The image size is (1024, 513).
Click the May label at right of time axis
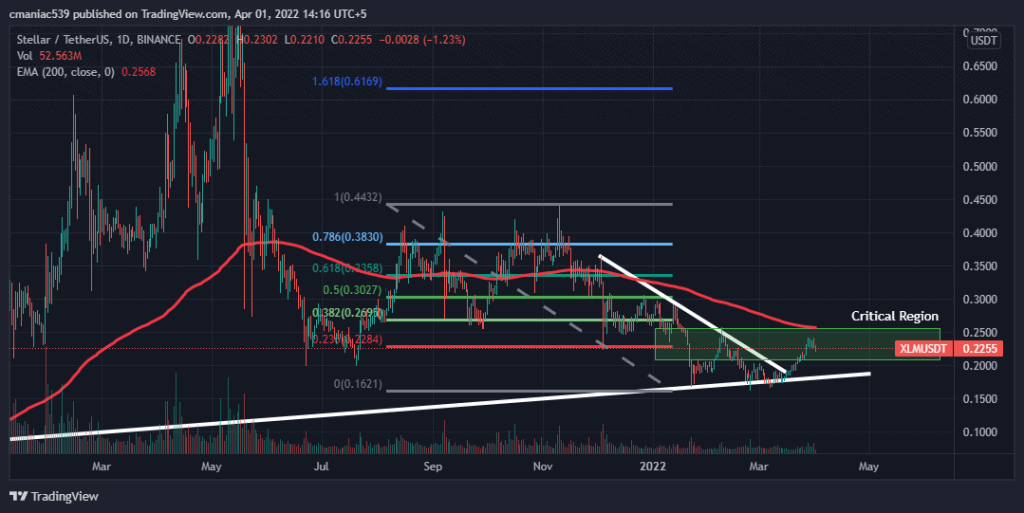[868, 466]
